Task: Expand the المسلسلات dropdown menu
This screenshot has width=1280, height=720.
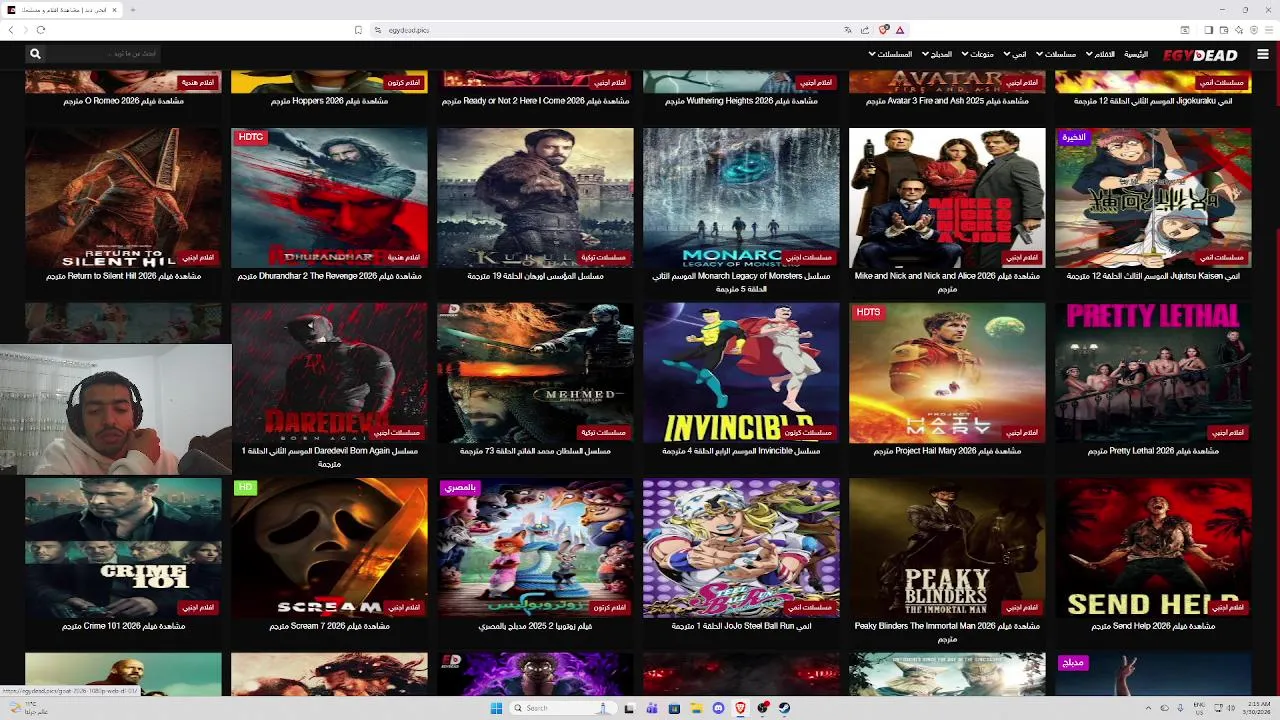Action: pyautogui.click(x=890, y=54)
